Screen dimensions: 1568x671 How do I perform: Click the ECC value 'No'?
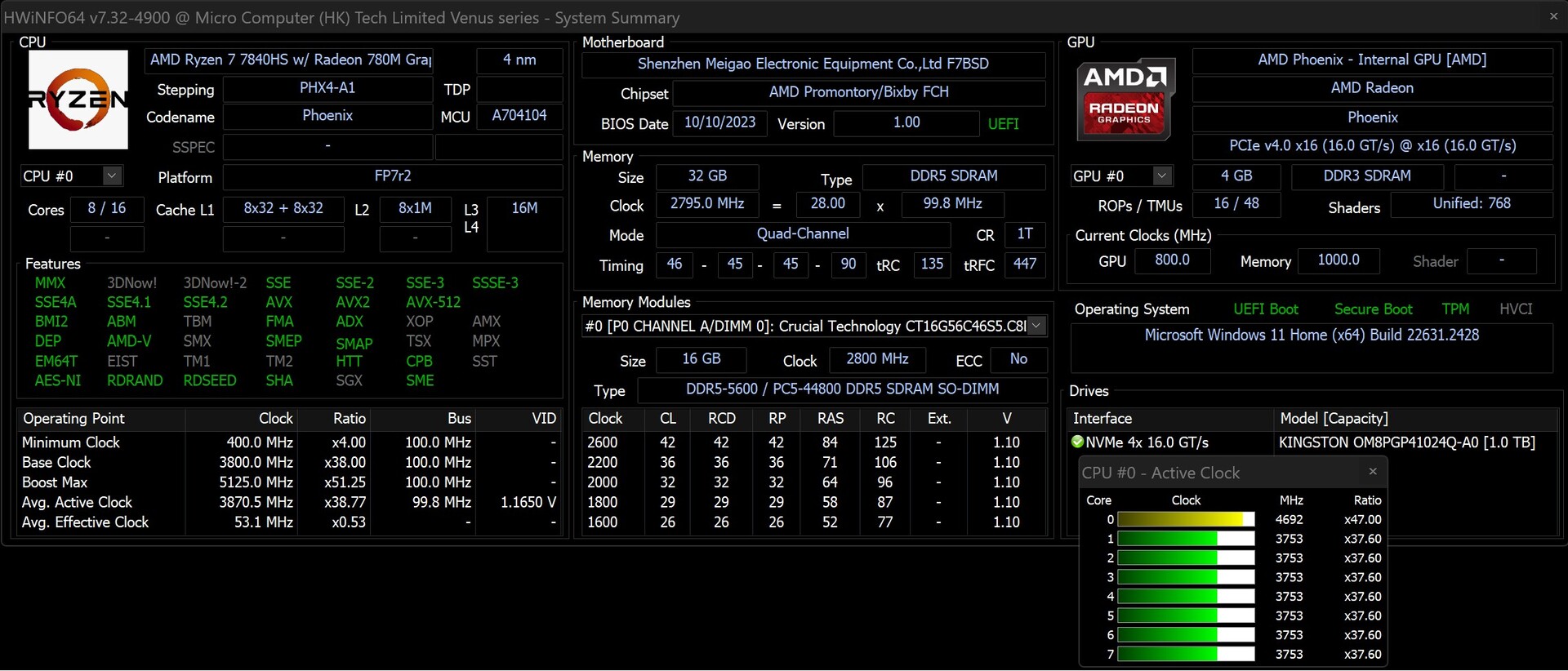click(1018, 359)
